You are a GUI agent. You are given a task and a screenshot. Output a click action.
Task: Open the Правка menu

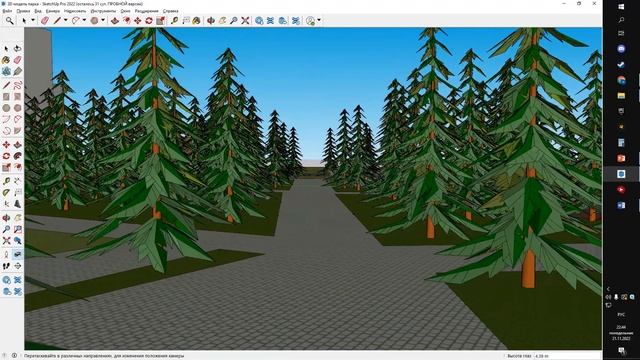(23, 11)
